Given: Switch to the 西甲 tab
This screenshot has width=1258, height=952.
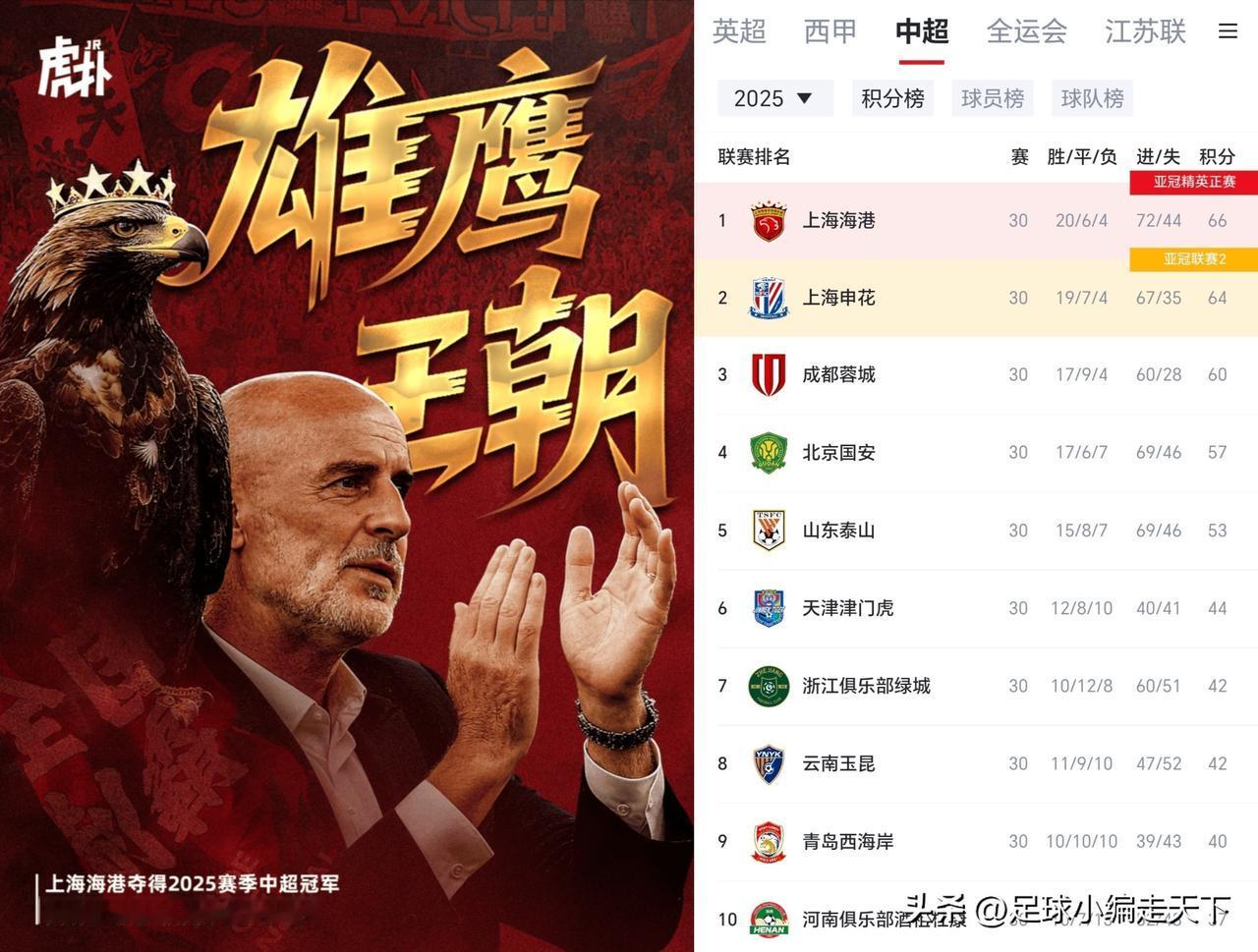Looking at the screenshot, I should click(830, 31).
